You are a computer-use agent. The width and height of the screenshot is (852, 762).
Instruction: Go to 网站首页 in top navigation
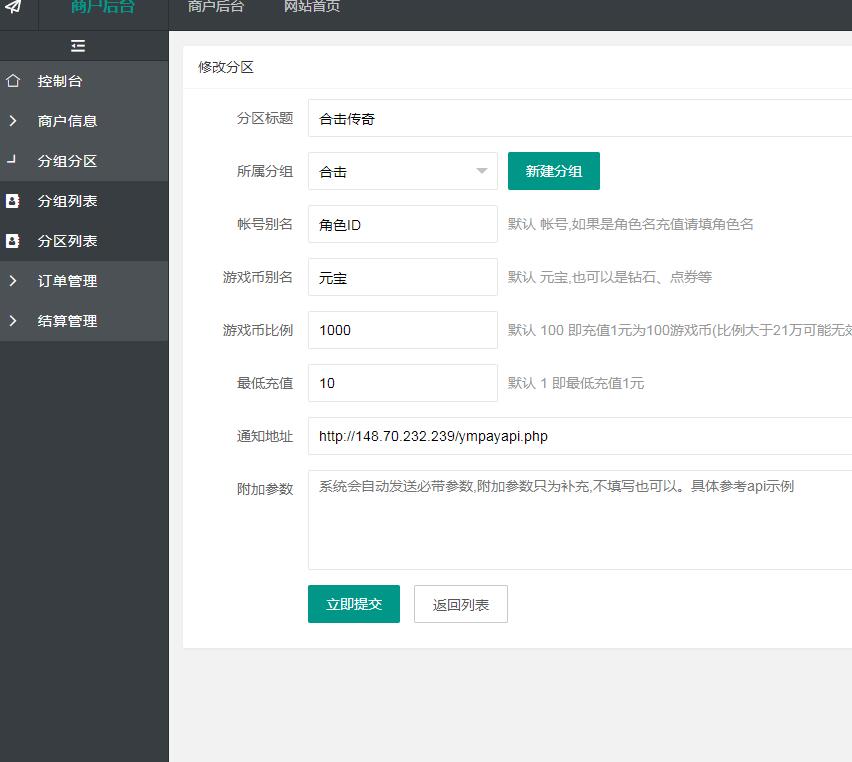(x=311, y=7)
